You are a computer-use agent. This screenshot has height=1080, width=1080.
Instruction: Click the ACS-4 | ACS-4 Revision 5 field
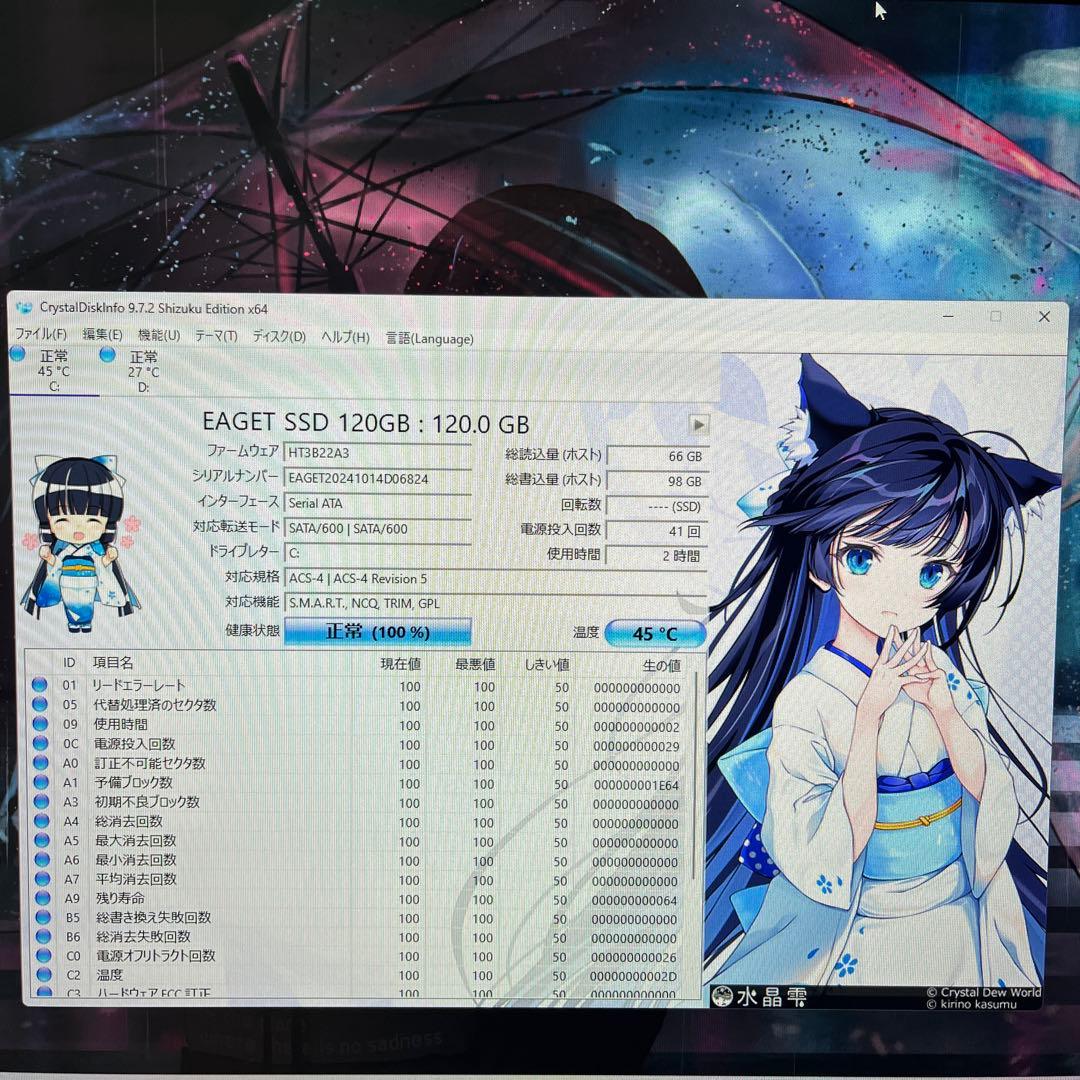(495, 579)
